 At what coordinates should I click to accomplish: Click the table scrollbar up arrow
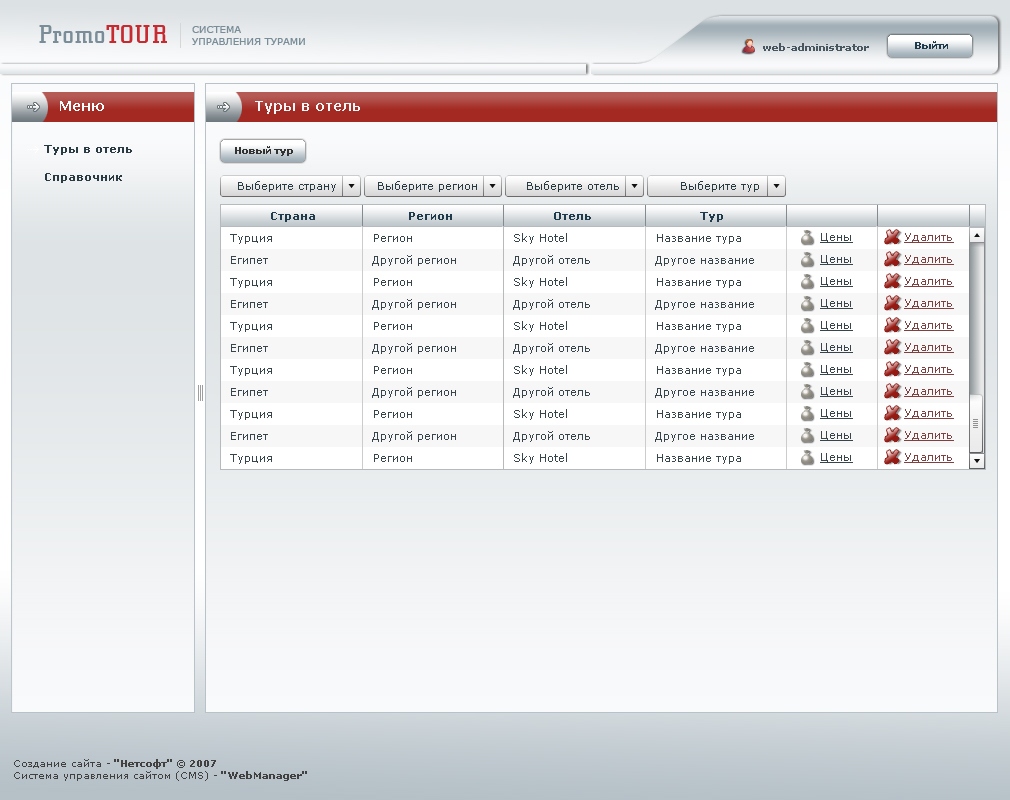coord(977,235)
